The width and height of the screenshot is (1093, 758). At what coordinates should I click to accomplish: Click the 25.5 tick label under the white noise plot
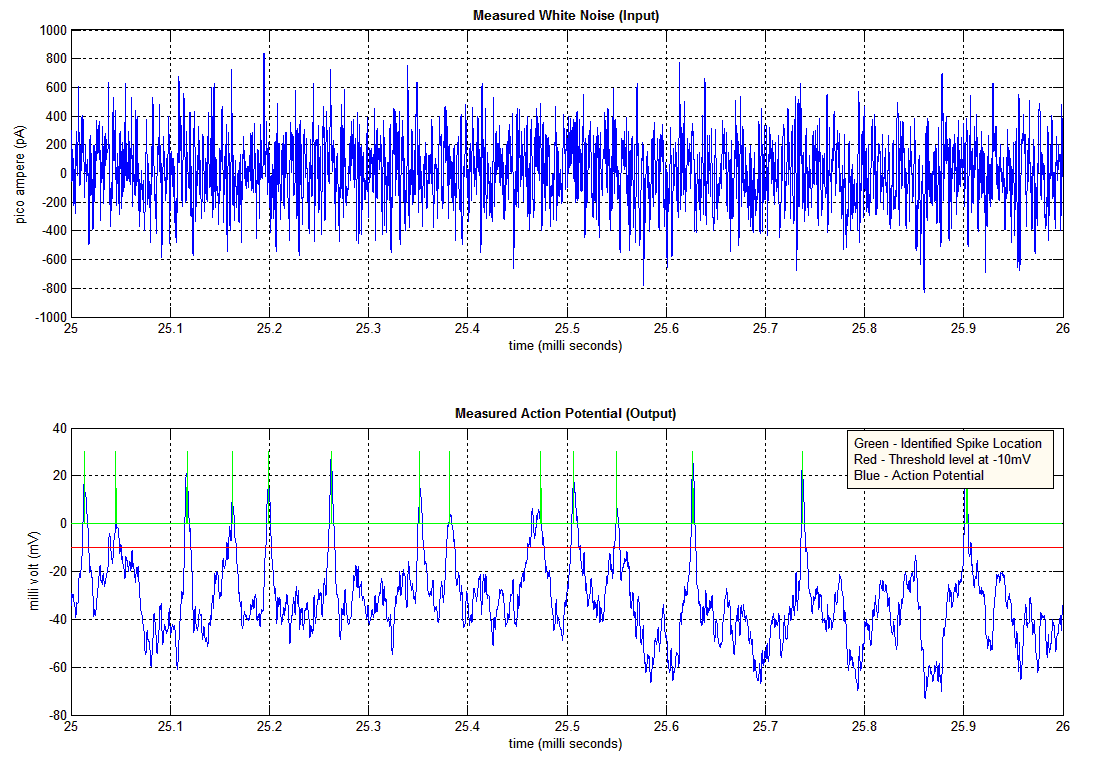[x=567, y=329]
